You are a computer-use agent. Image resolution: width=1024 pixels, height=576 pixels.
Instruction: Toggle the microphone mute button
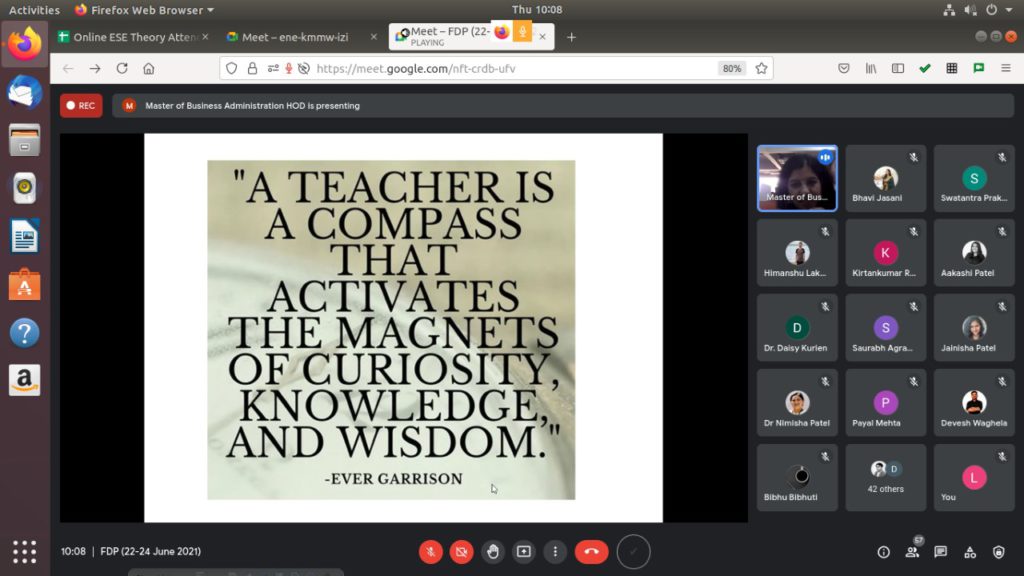tap(430, 552)
